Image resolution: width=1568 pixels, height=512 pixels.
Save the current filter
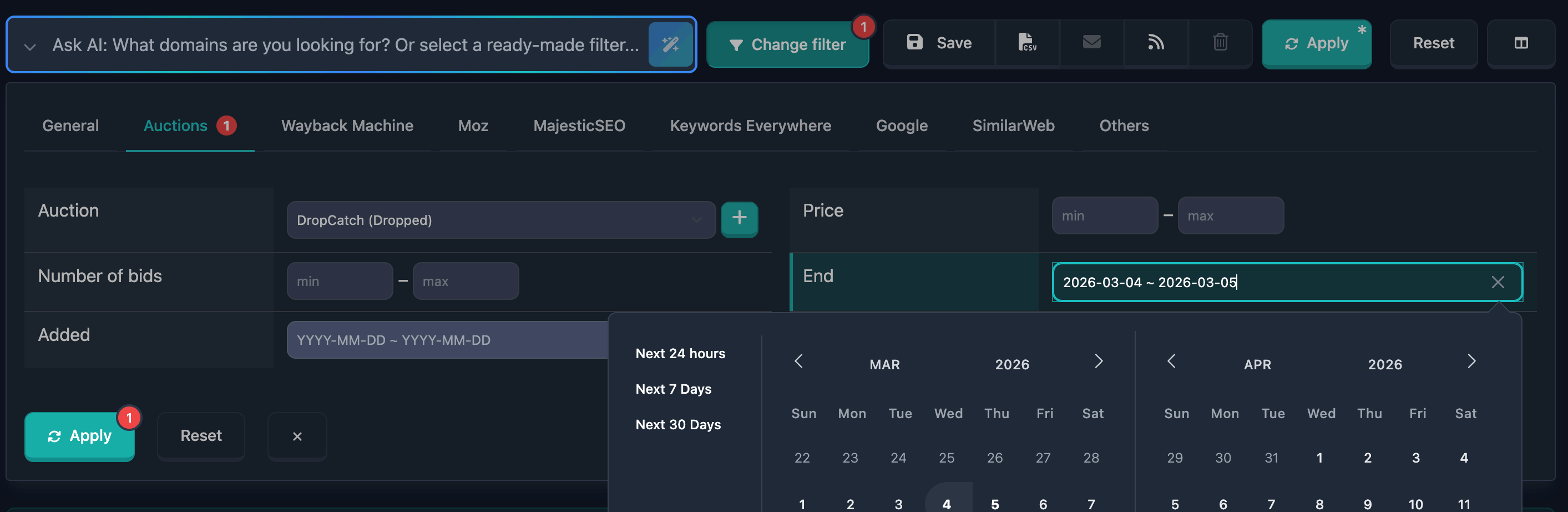tap(938, 43)
